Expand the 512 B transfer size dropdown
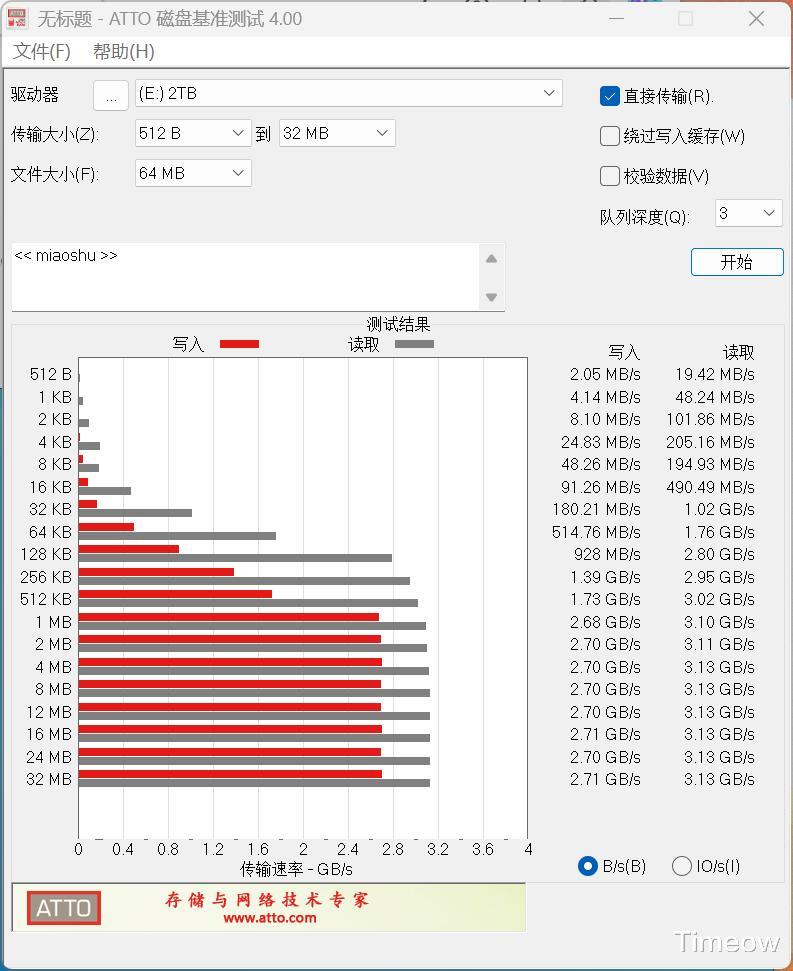Image resolution: width=793 pixels, height=971 pixels. click(193, 133)
